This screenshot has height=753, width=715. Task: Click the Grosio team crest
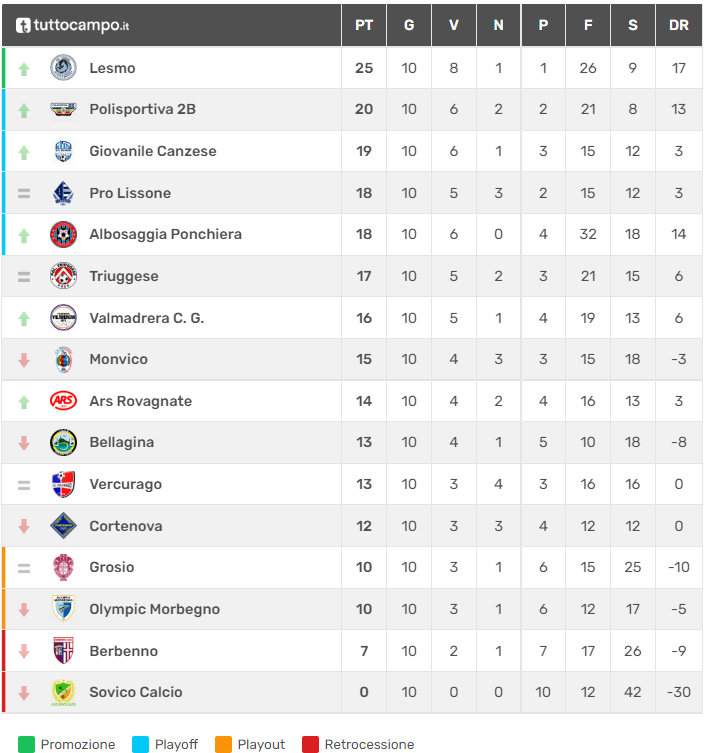click(x=63, y=567)
